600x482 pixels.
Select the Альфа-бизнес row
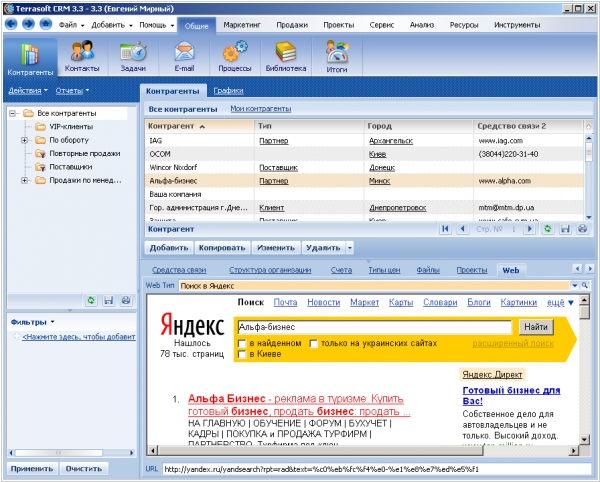364,181
